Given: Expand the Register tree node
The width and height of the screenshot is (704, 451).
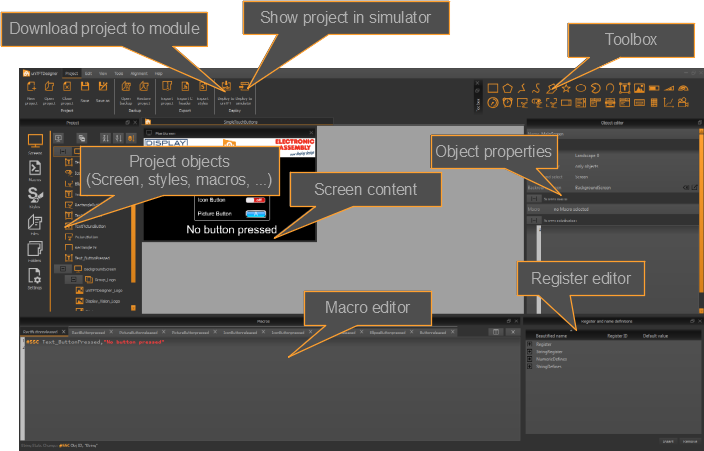Looking at the screenshot, I should point(530,344).
